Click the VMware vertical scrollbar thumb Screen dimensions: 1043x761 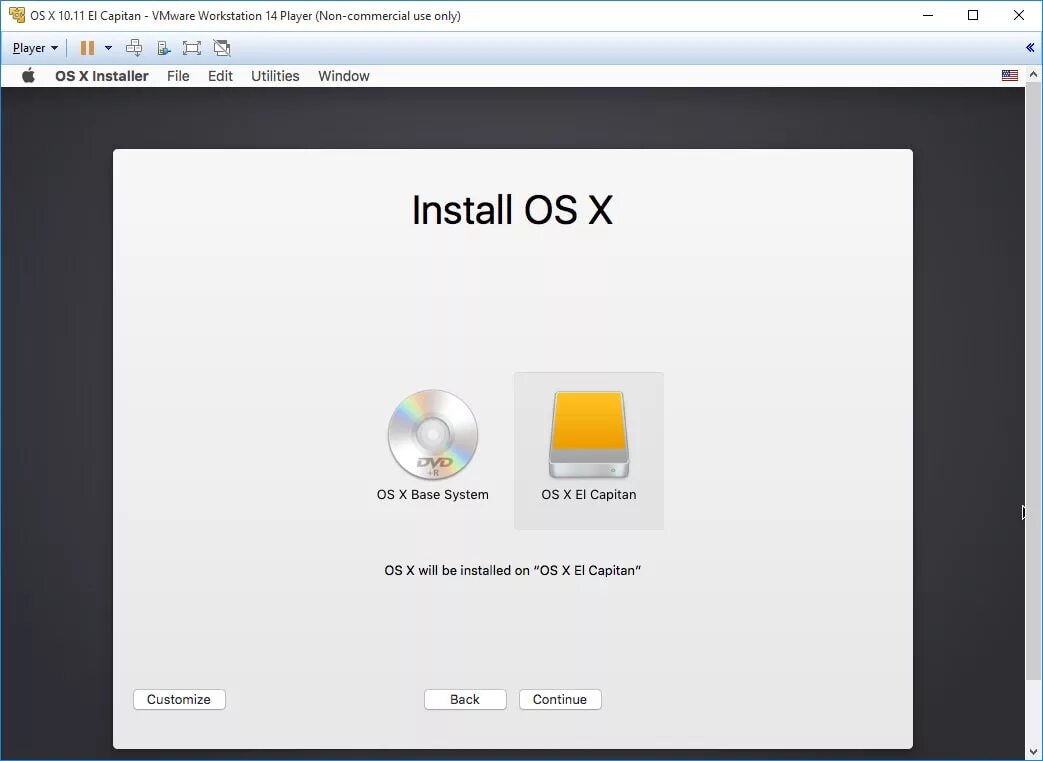point(1033,382)
